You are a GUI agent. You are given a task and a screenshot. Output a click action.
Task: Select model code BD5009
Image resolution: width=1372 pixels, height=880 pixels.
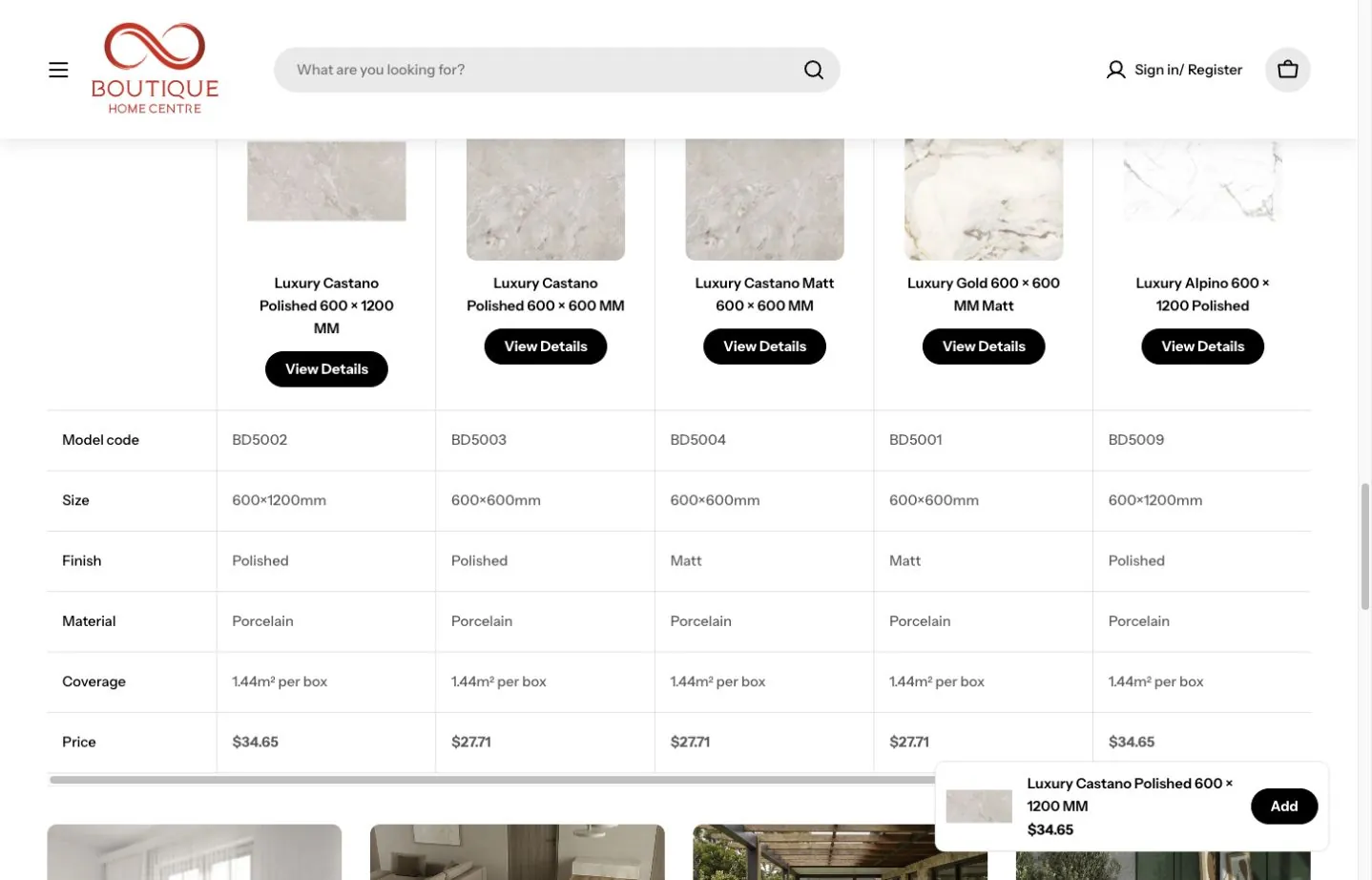[x=1136, y=440]
